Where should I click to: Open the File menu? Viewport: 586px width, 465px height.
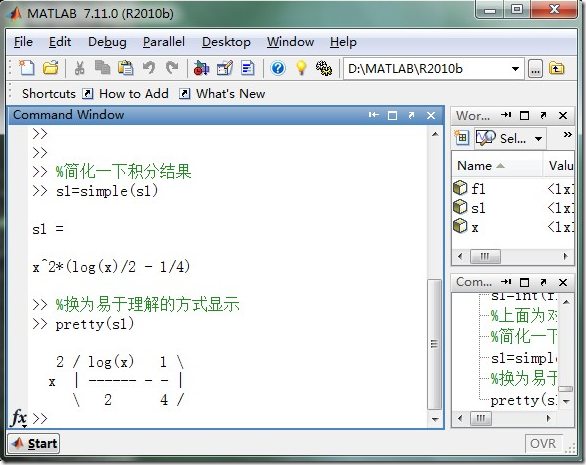23,42
